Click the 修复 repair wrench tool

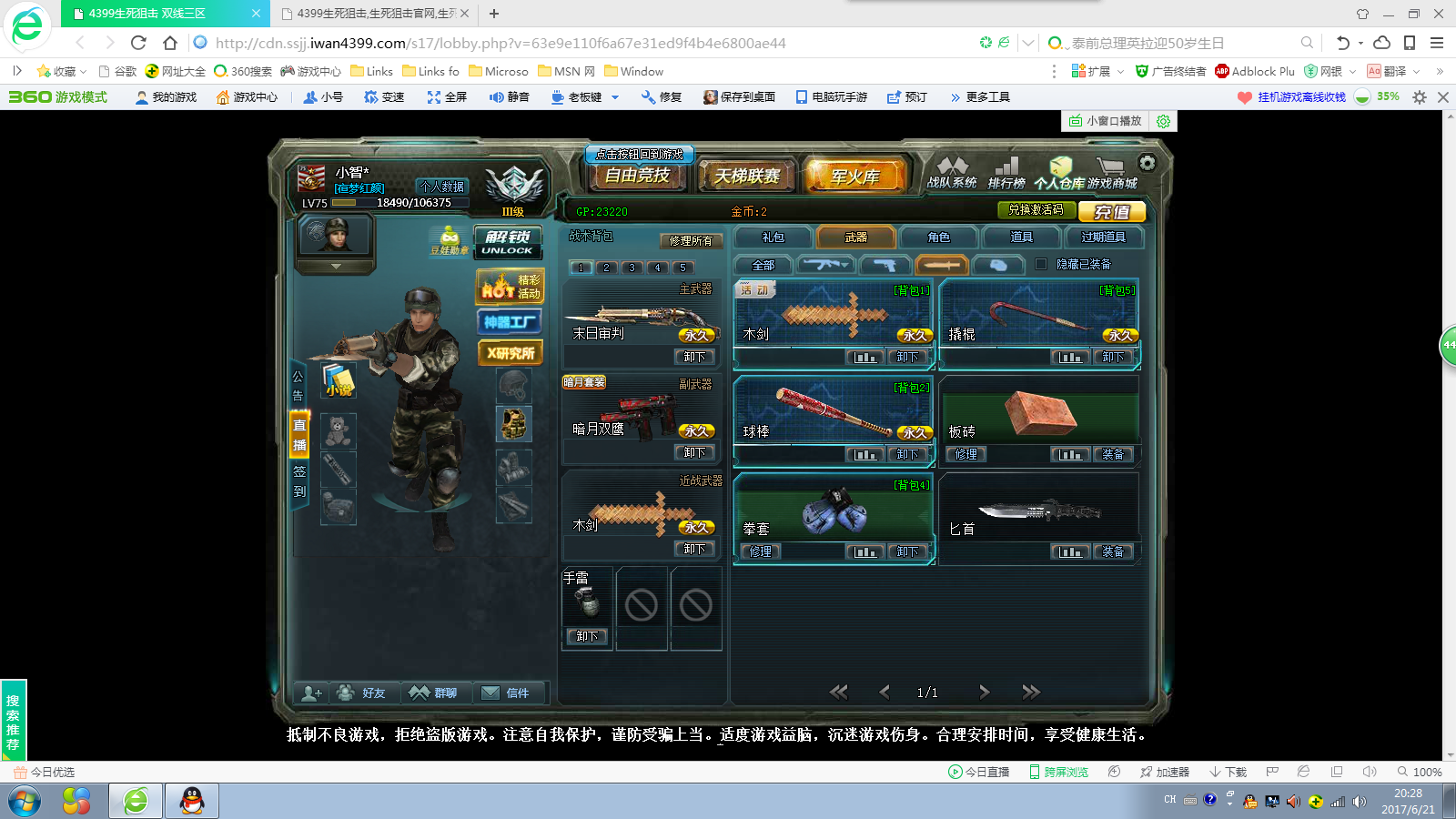tap(662, 97)
